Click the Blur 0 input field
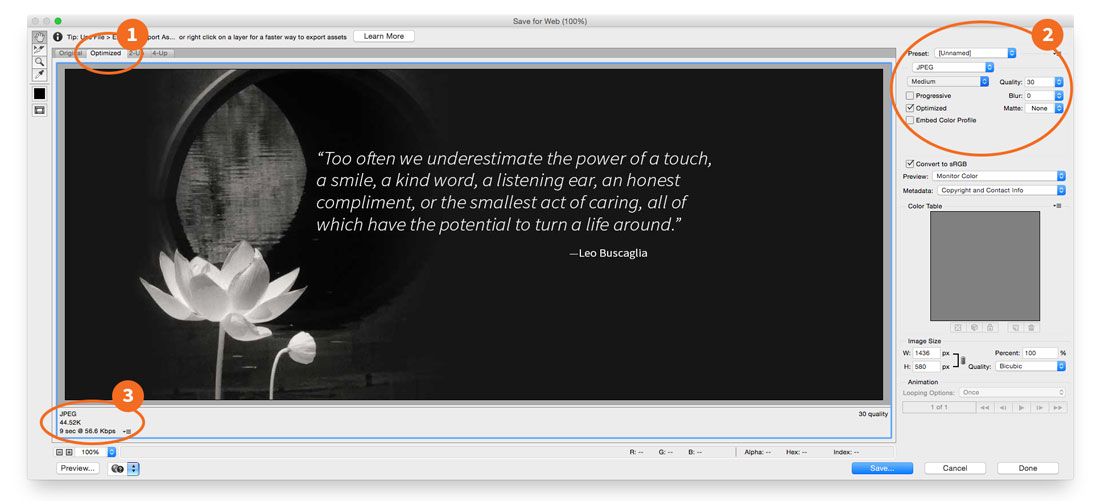 click(x=1040, y=95)
